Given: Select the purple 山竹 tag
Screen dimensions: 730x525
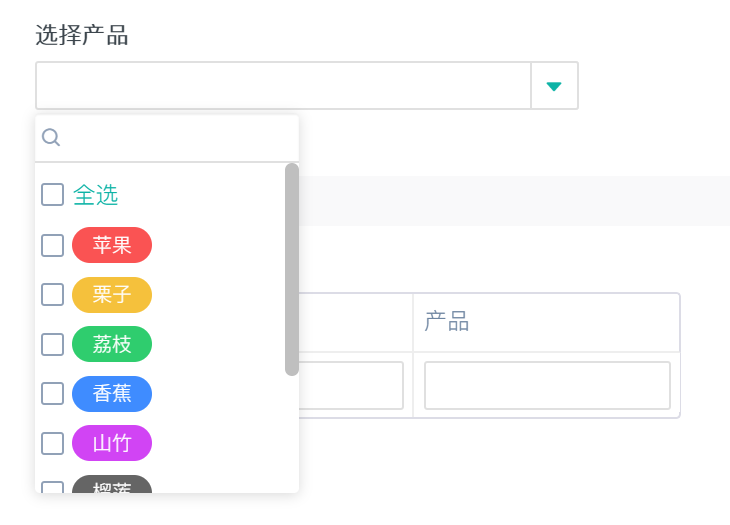Looking at the screenshot, I should pyautogui.click(x=112, y=443).
